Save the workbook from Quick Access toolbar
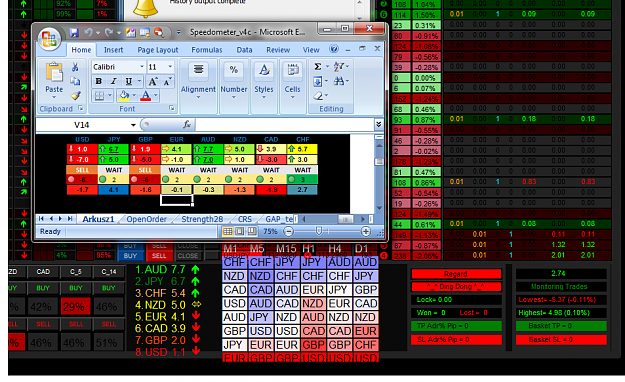Viewport: 625px width, 382px height. (74, 32)
